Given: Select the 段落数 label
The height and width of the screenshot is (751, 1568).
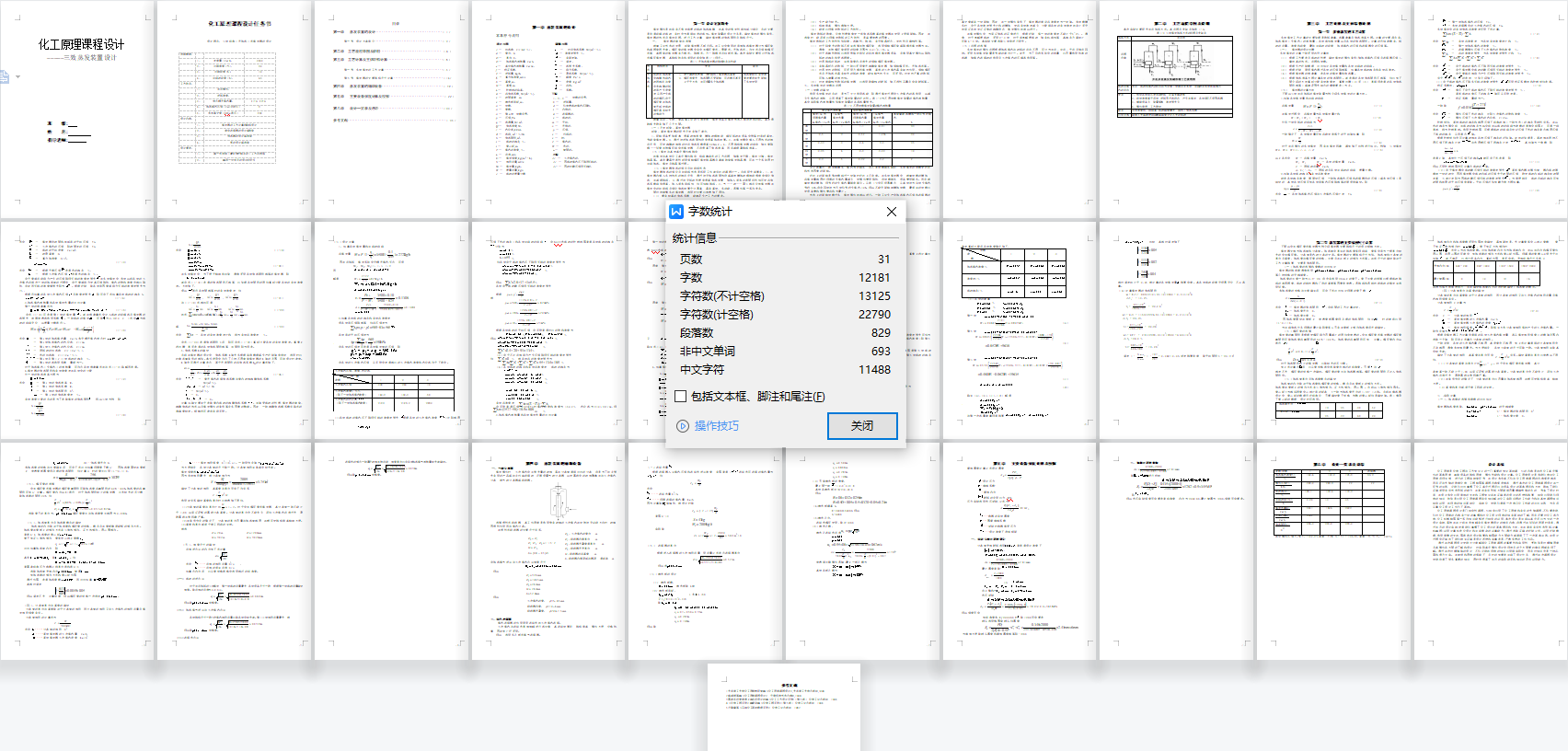Looking at the screenshot, I should (697, 333).
